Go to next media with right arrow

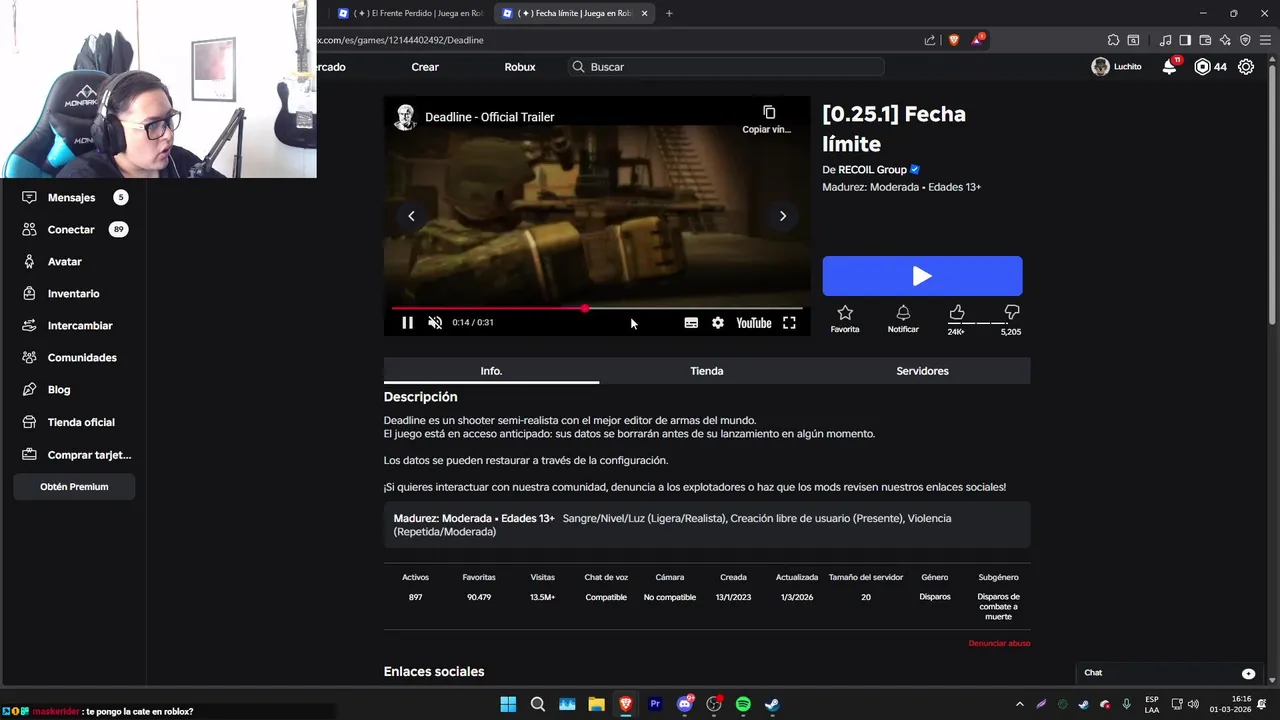783,216
